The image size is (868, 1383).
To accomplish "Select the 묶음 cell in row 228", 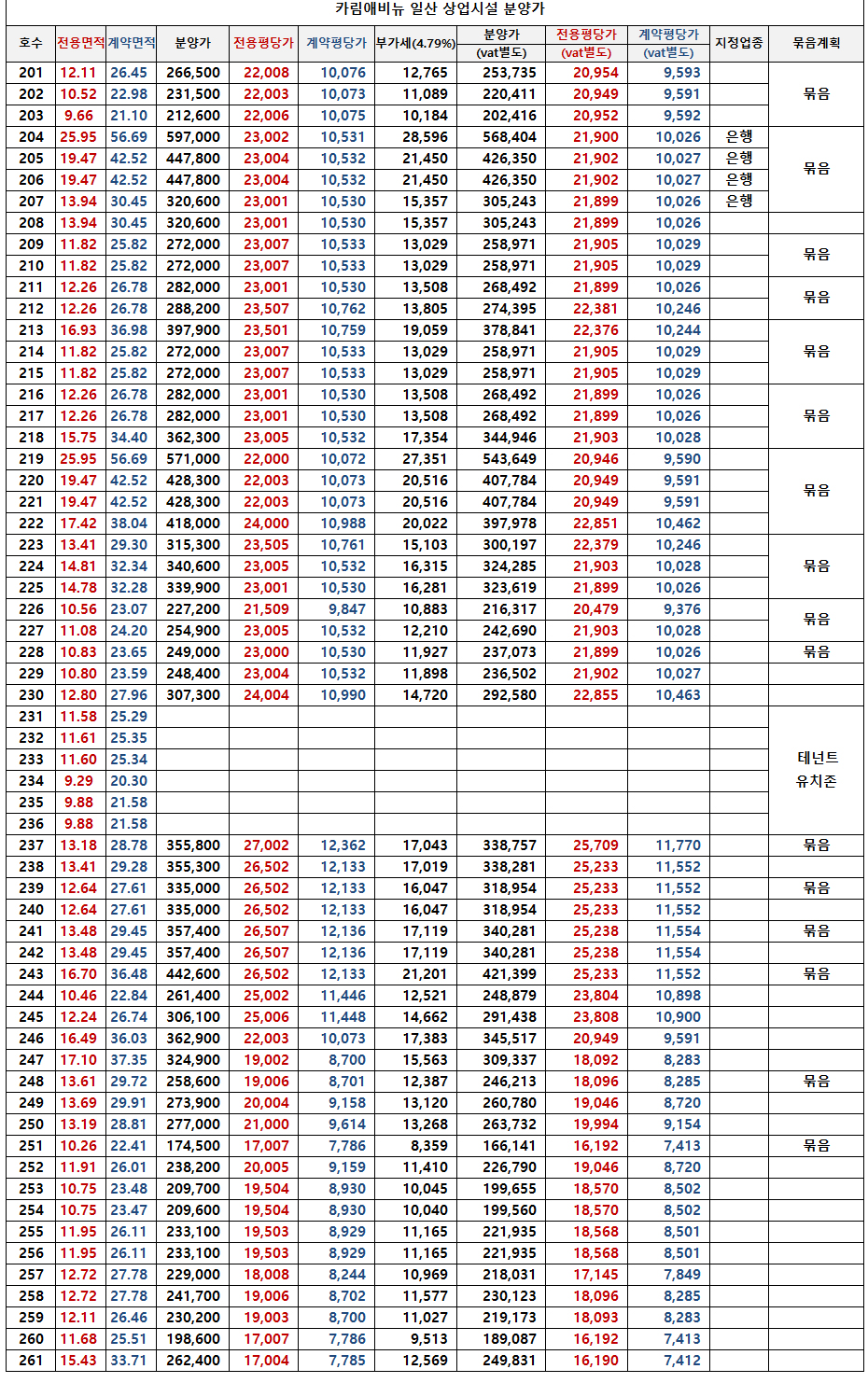I will point(817,652).
